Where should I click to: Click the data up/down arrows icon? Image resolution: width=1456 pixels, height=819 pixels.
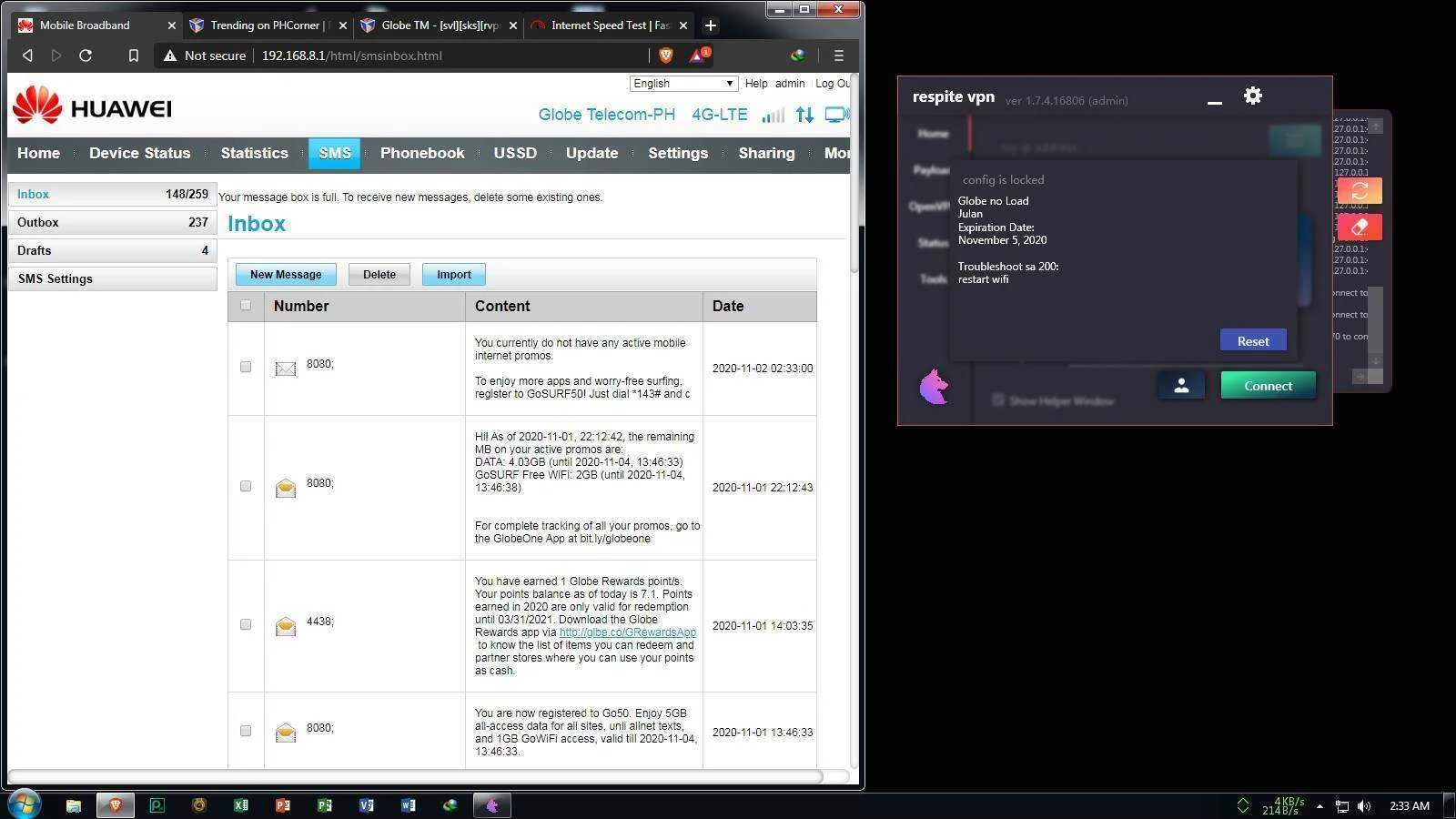(x=804, y=115)
